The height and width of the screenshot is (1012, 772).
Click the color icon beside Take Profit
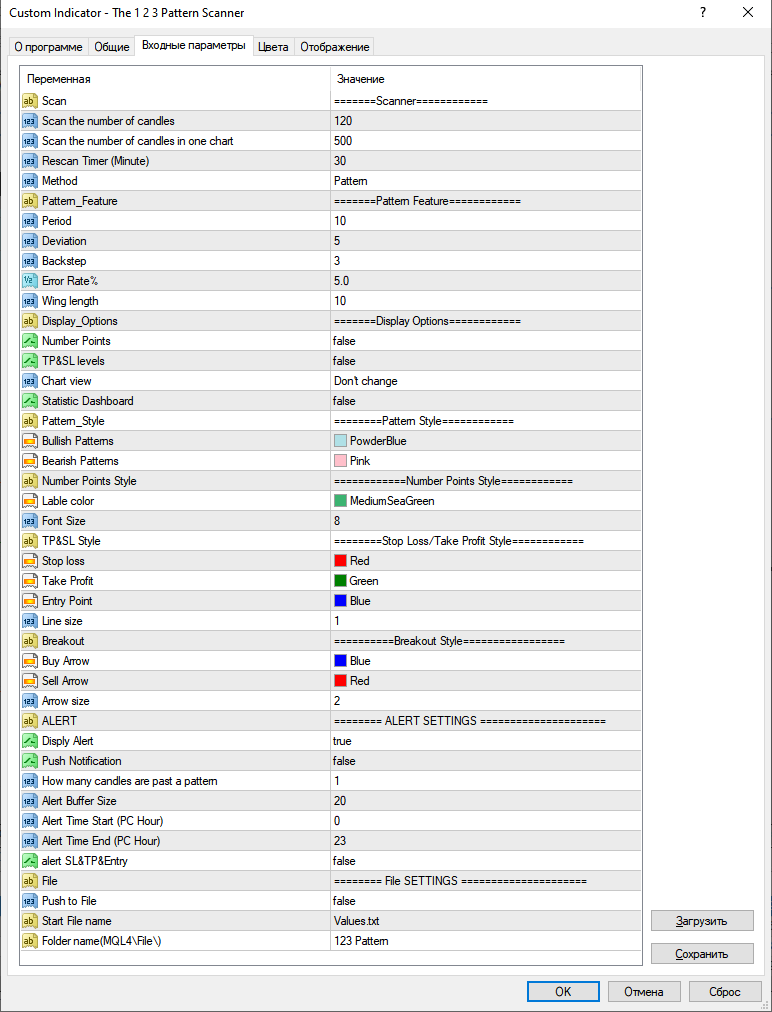(x=30, y=581)
